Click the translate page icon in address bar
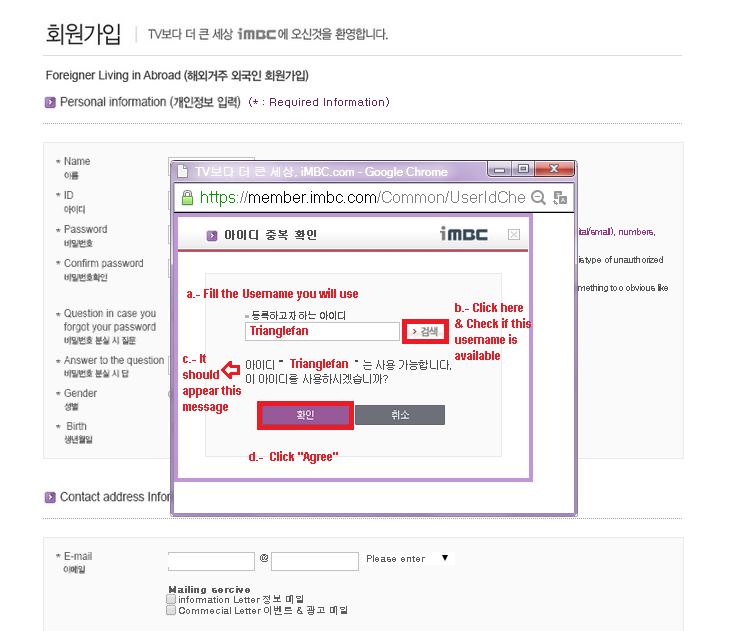The width and height of the screenshot is (732, 631). [x=560, y=197]
